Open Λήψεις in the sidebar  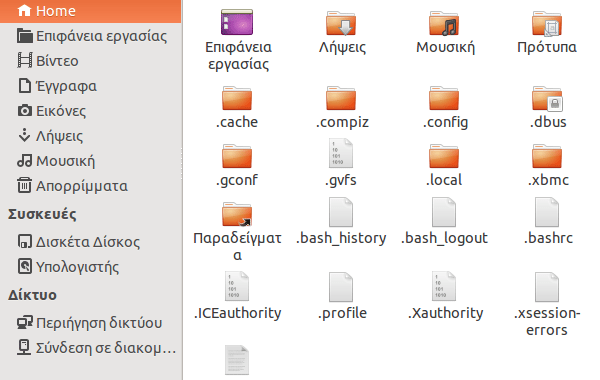(90, 136)
